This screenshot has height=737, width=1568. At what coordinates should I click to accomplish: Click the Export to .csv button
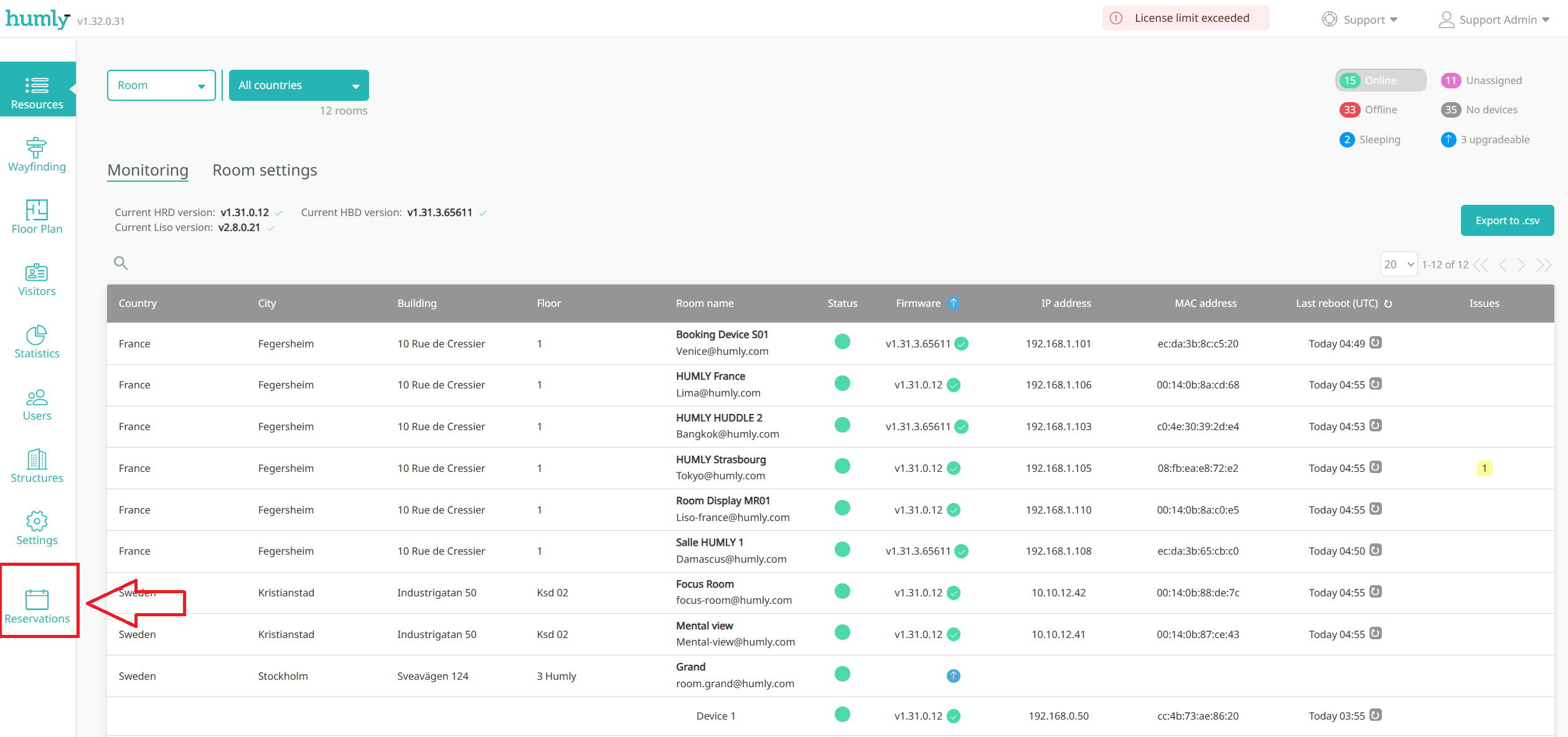point(1506,220)
